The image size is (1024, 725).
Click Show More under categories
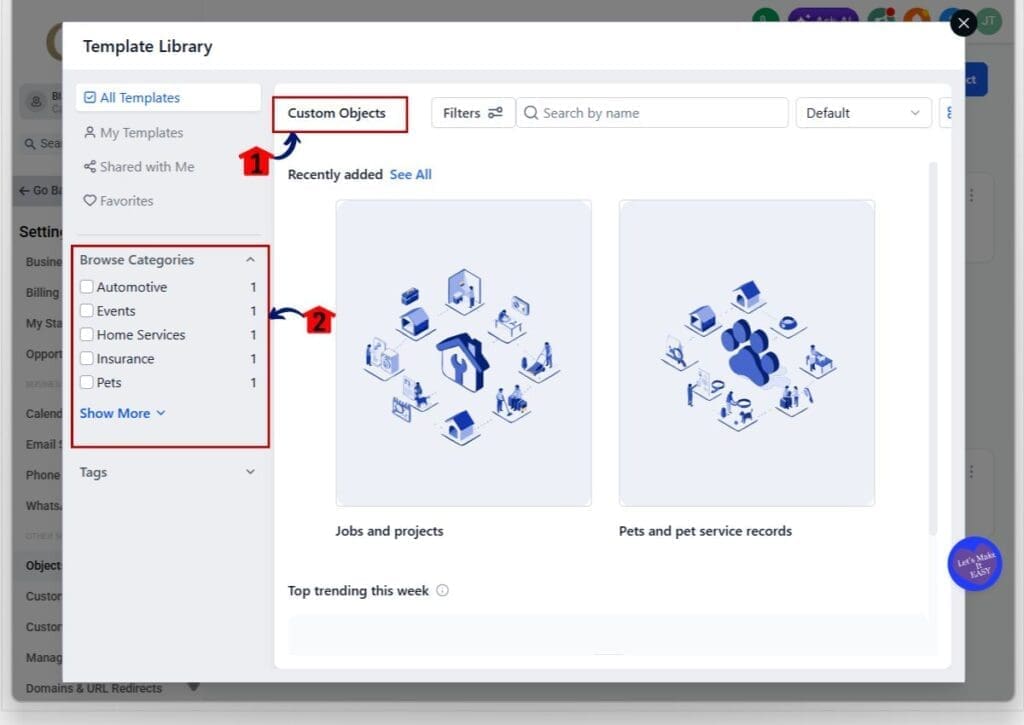point(122,413)
